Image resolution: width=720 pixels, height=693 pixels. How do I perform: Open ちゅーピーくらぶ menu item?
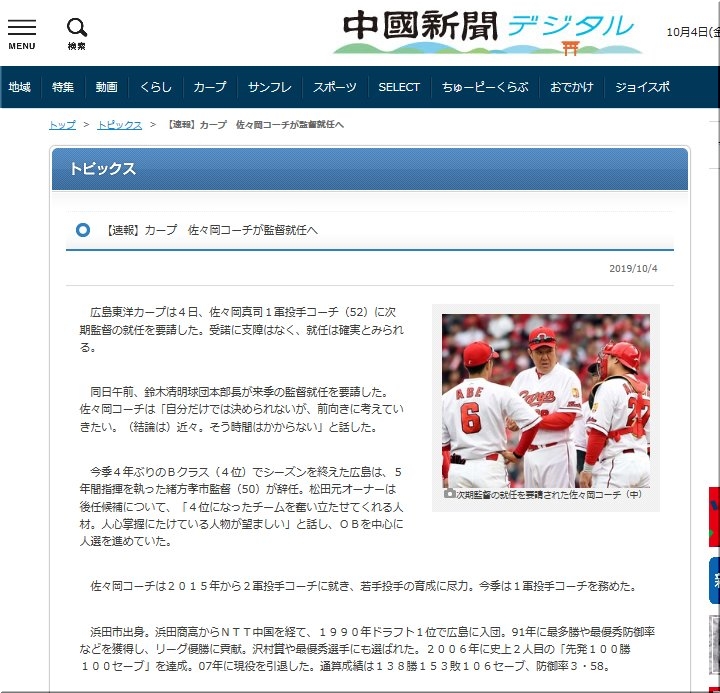(485, 87)
